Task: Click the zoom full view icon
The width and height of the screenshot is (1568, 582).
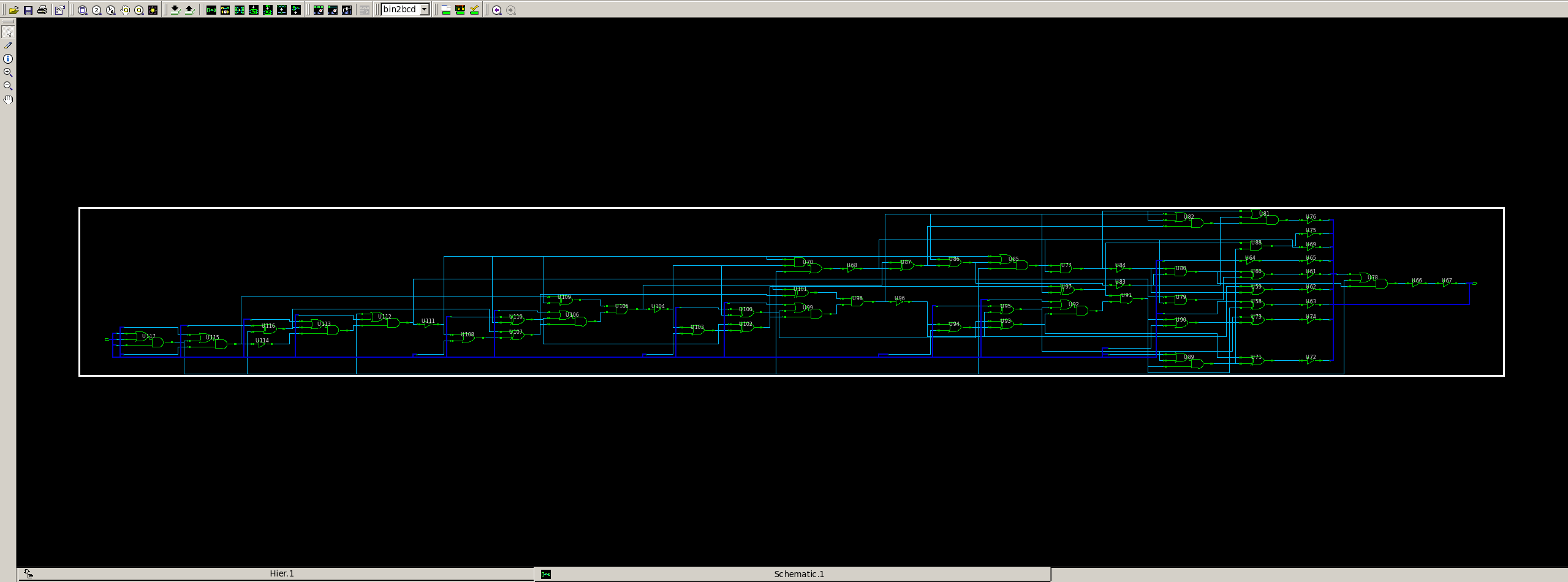Action: pos(83,10)
